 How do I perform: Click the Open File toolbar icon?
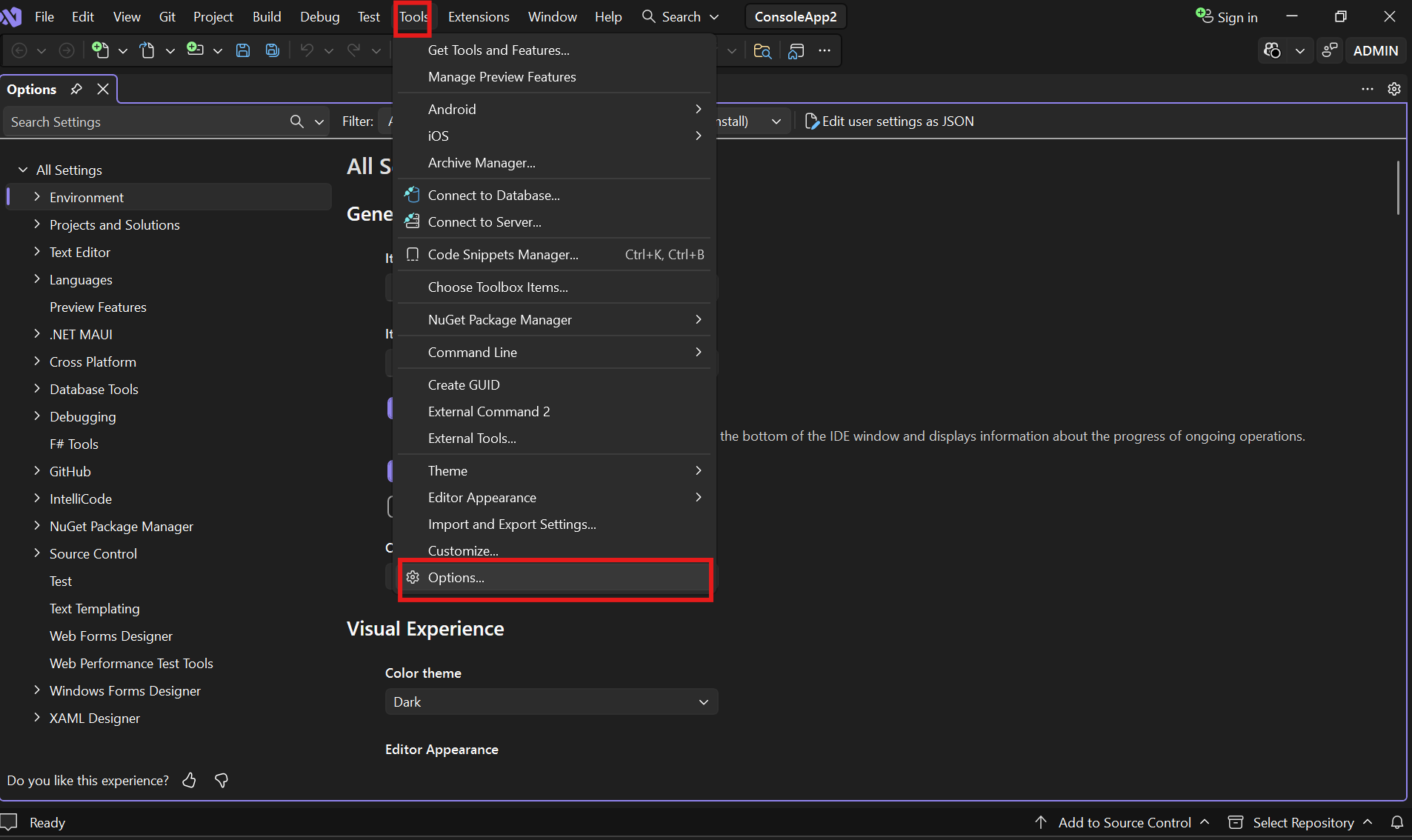147,50
